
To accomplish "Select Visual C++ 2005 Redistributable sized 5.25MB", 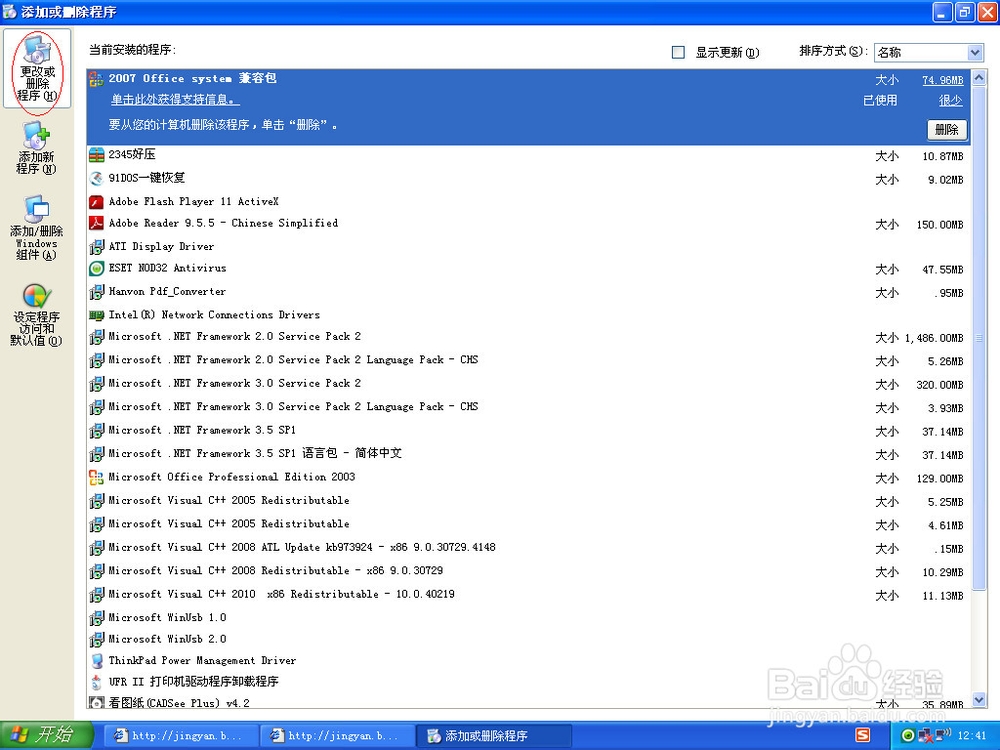I will [528, 501].
